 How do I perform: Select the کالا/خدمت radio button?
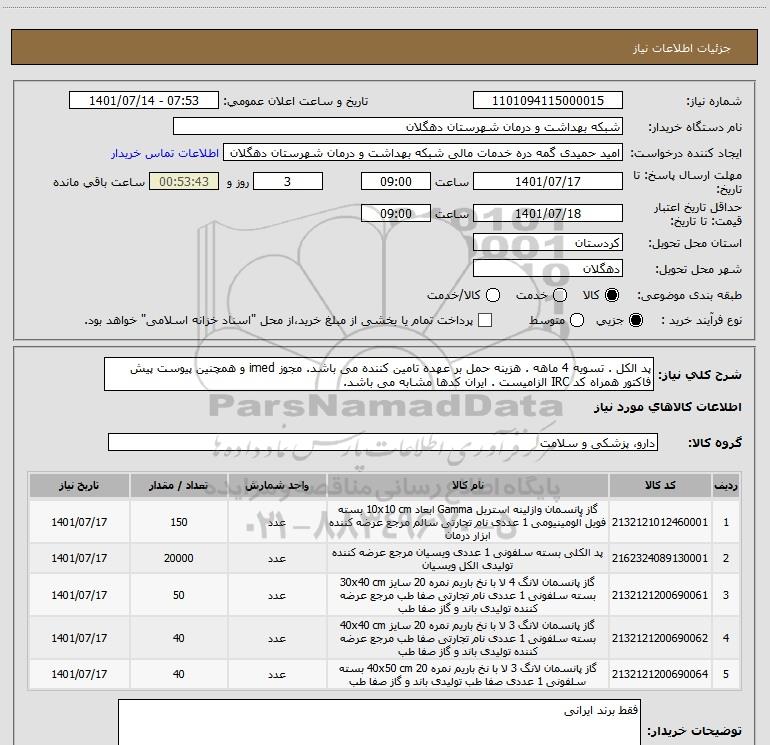coord(493,295)
